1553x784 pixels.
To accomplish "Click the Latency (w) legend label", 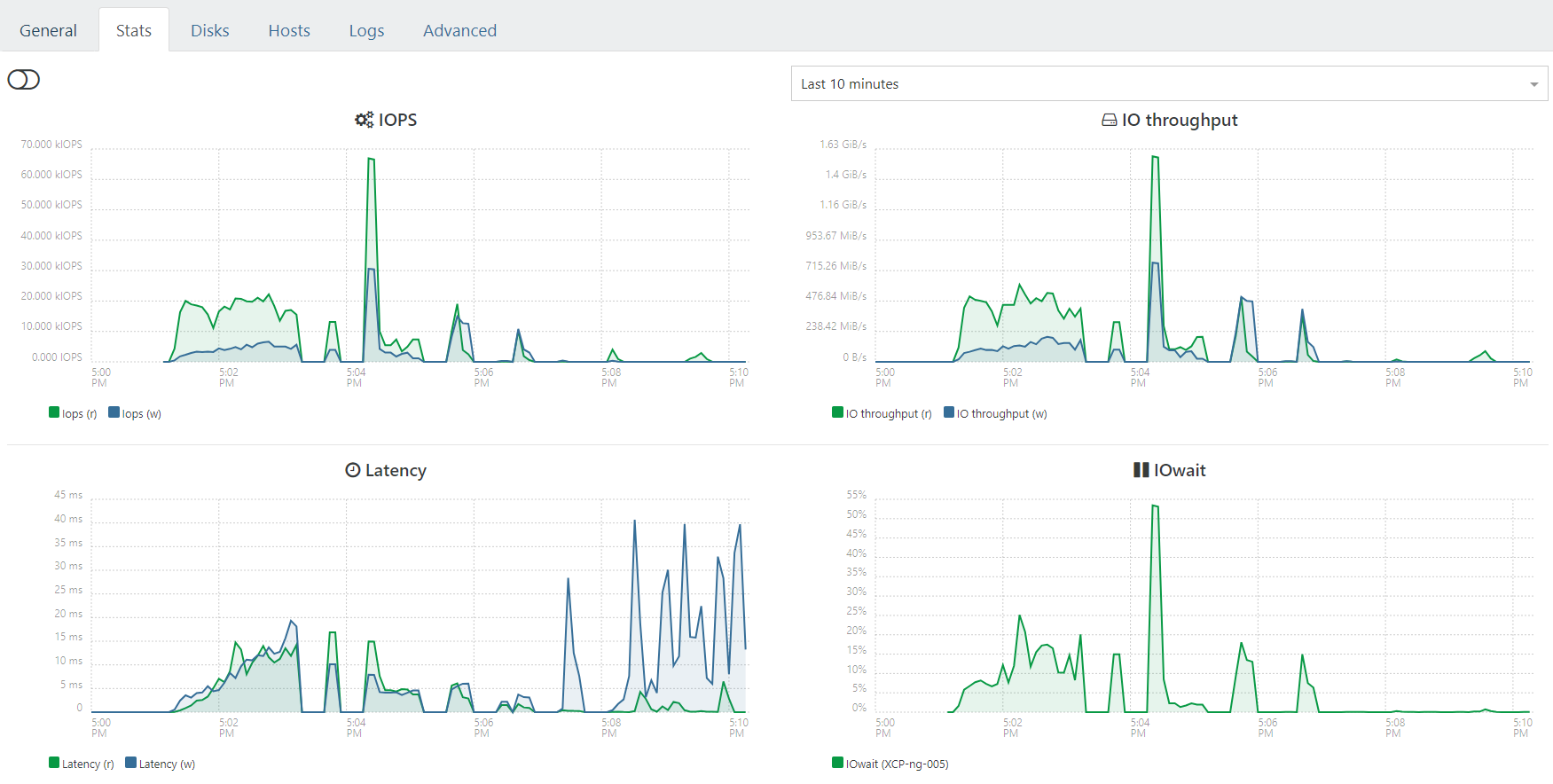I will pos(167,764).
